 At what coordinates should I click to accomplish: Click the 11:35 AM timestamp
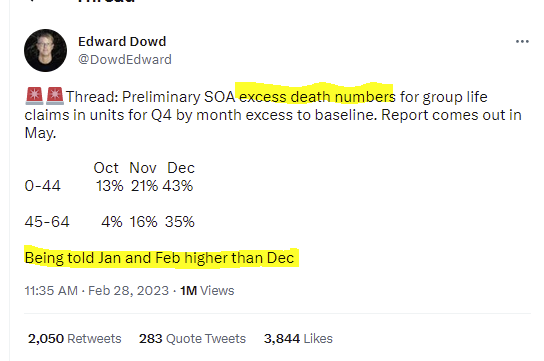(51, 291)
